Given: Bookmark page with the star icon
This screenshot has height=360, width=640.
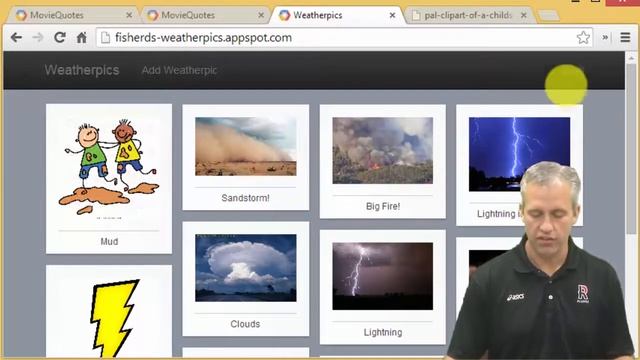Looking at the screenshot, I should 583,38.
